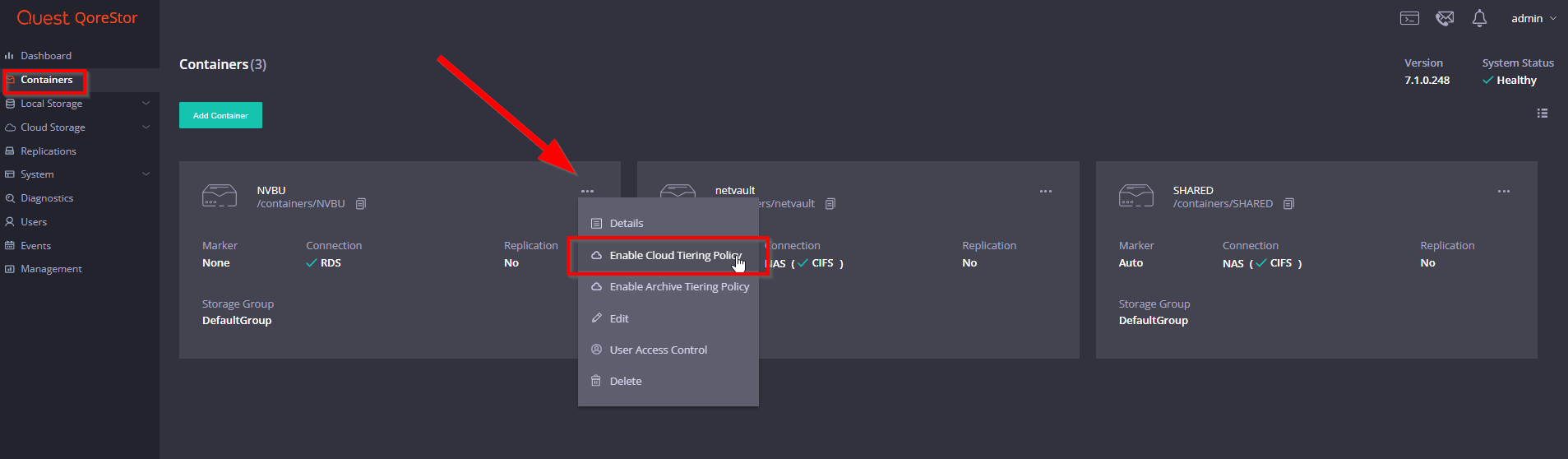Choose Enable Cloud Tiering Policy
The height and width of the screenshot is (459, 1568).
click(668, 256)
